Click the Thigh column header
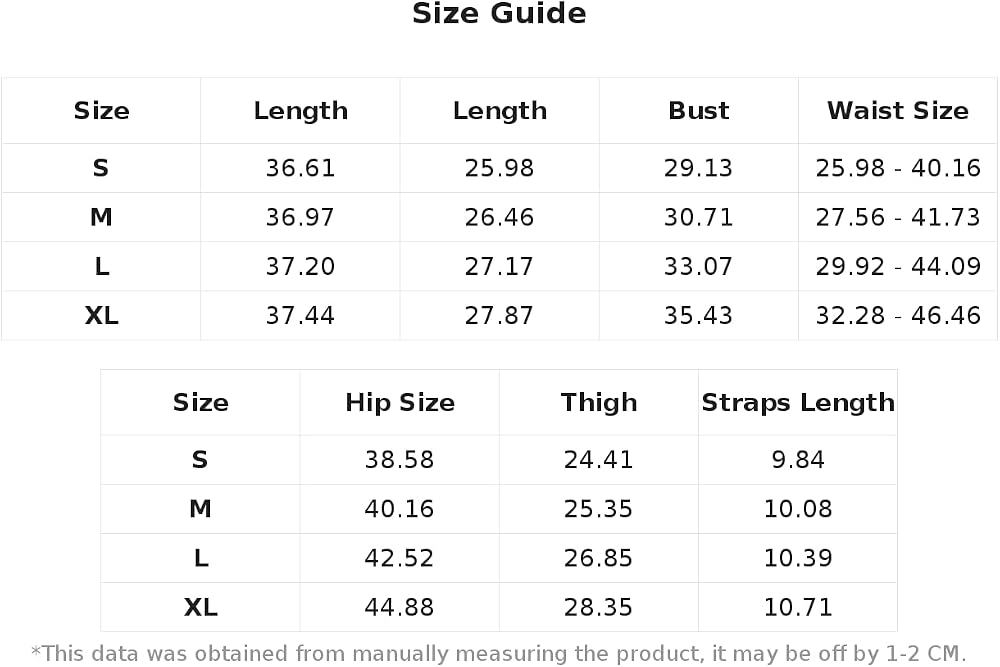 599,403
